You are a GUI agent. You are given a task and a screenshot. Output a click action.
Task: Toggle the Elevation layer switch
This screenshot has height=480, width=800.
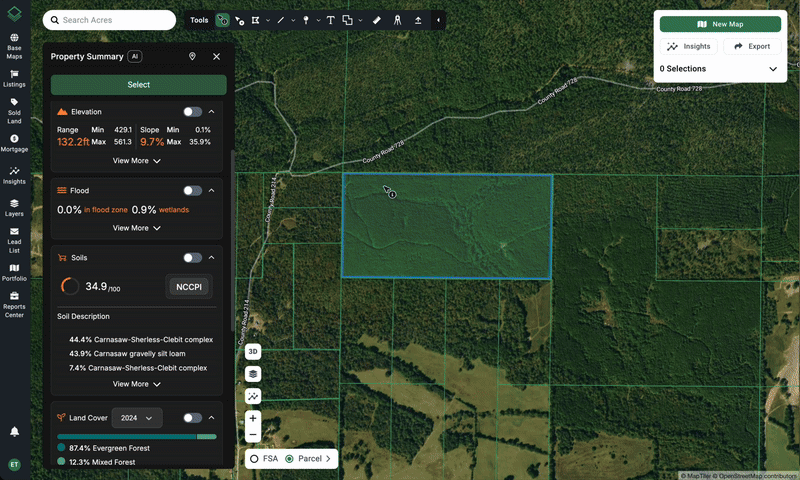coord(192,112)
